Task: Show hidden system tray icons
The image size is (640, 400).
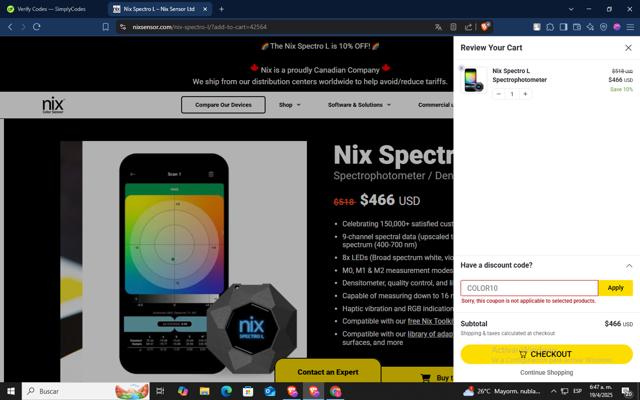Action: coord(553,391)
